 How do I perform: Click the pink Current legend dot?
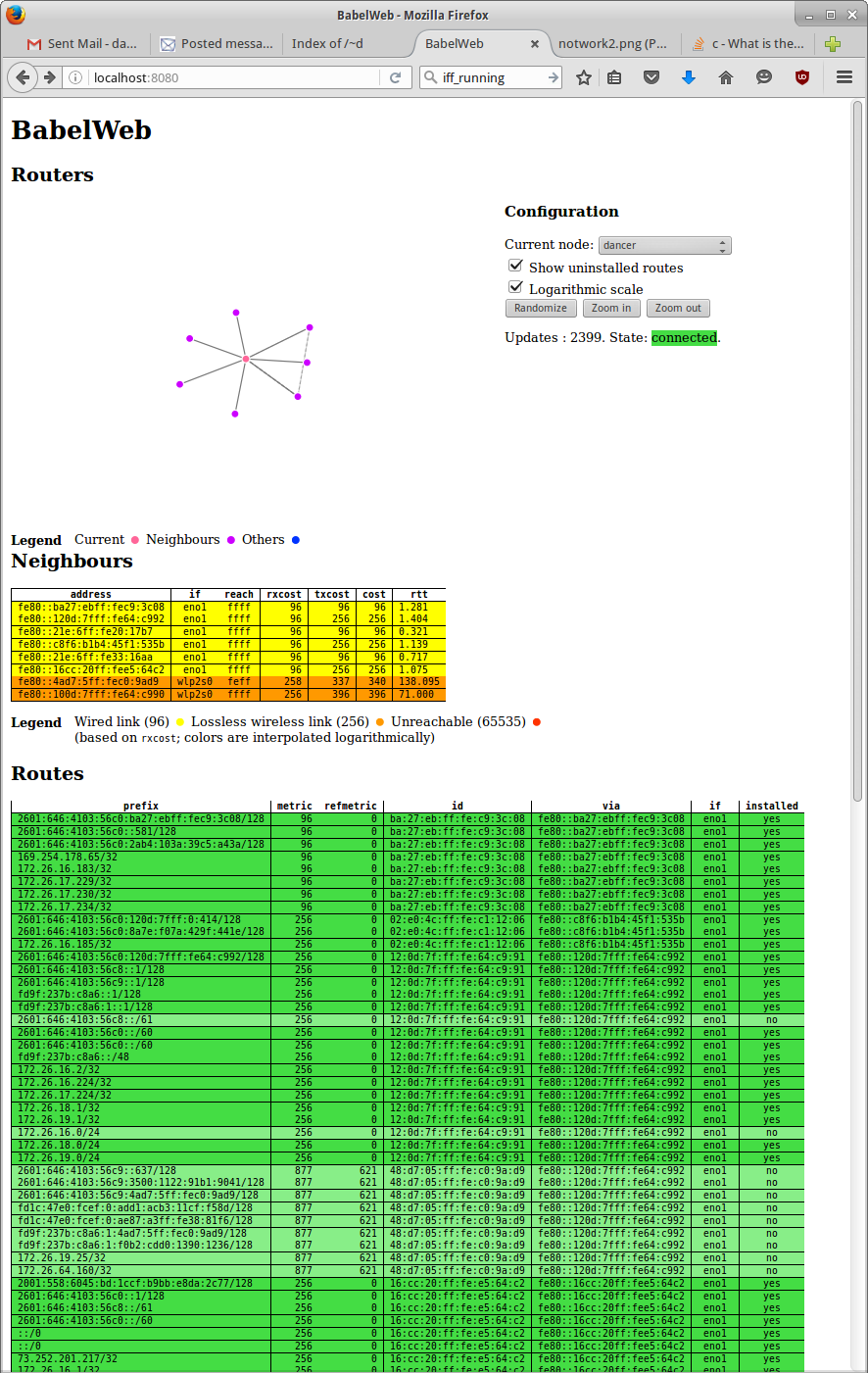click(x=135, y=540)
